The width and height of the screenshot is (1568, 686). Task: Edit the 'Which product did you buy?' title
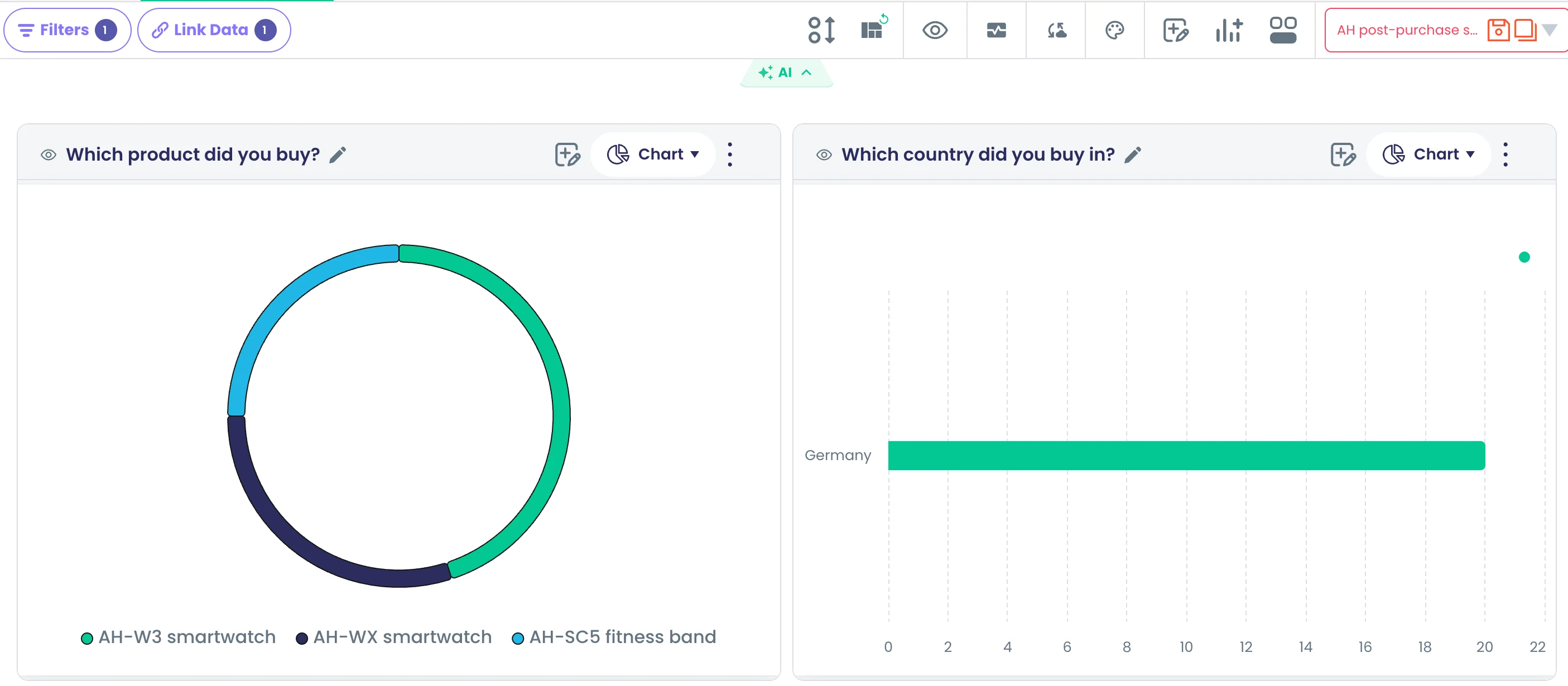pyautogui.click(x=338, y=154)
